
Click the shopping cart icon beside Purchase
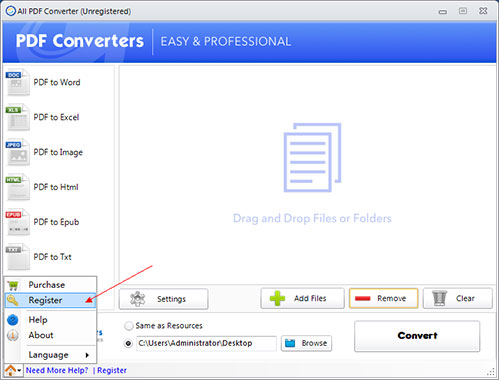pyautogui.click(x=13, y=285)
